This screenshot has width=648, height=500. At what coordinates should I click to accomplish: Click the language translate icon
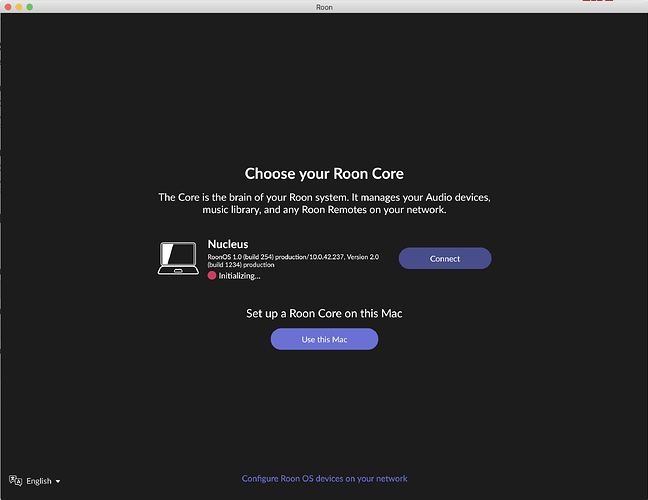coord(15,481)
